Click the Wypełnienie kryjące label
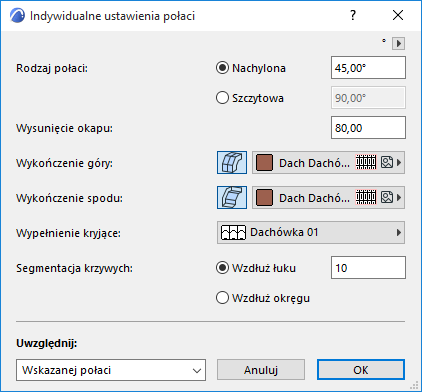The height and width of the screenshot is (392, 422). 68,233
